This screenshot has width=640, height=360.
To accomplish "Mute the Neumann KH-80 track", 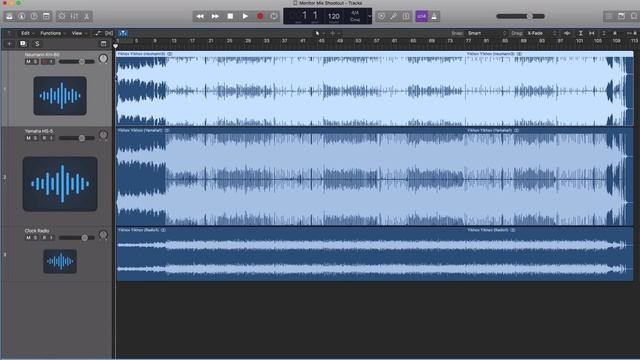I will click(28, 62).
